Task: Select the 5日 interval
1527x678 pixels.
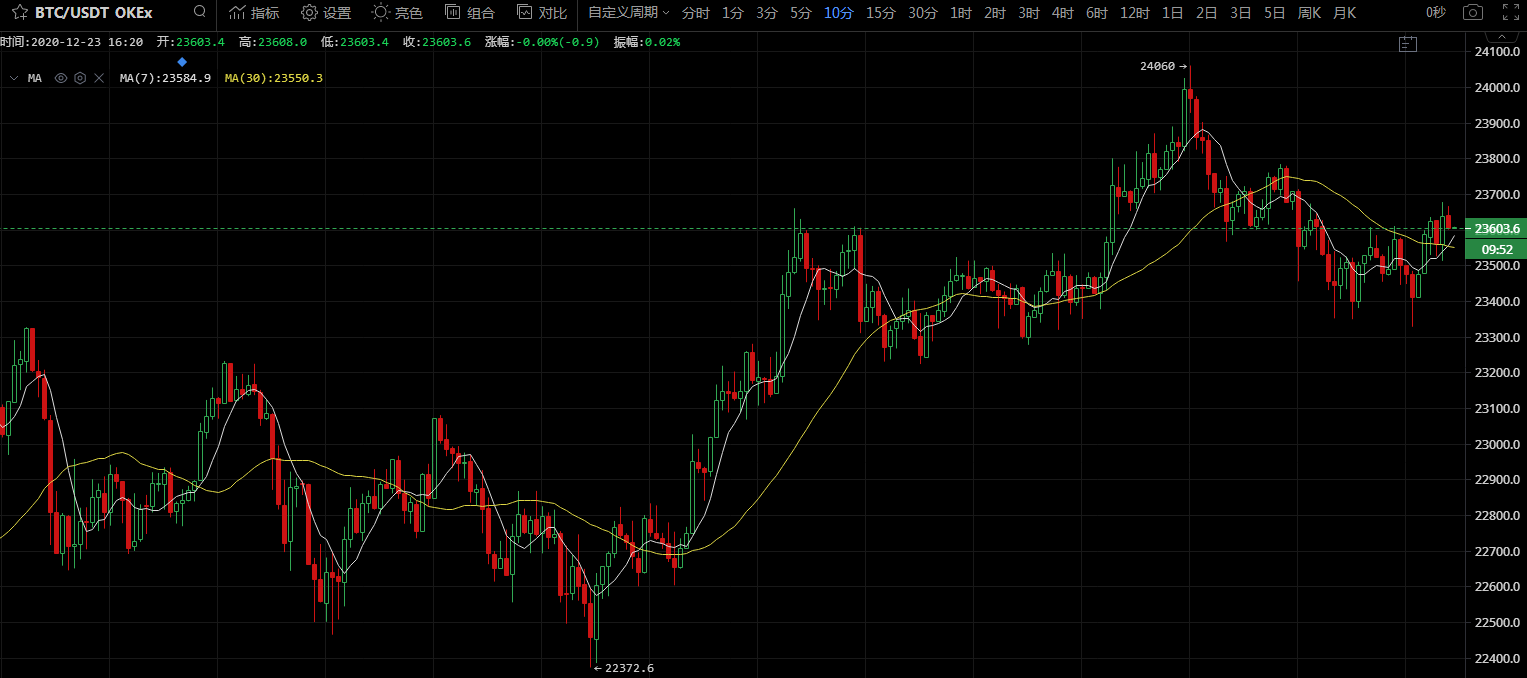Action: coord(1275,13)
